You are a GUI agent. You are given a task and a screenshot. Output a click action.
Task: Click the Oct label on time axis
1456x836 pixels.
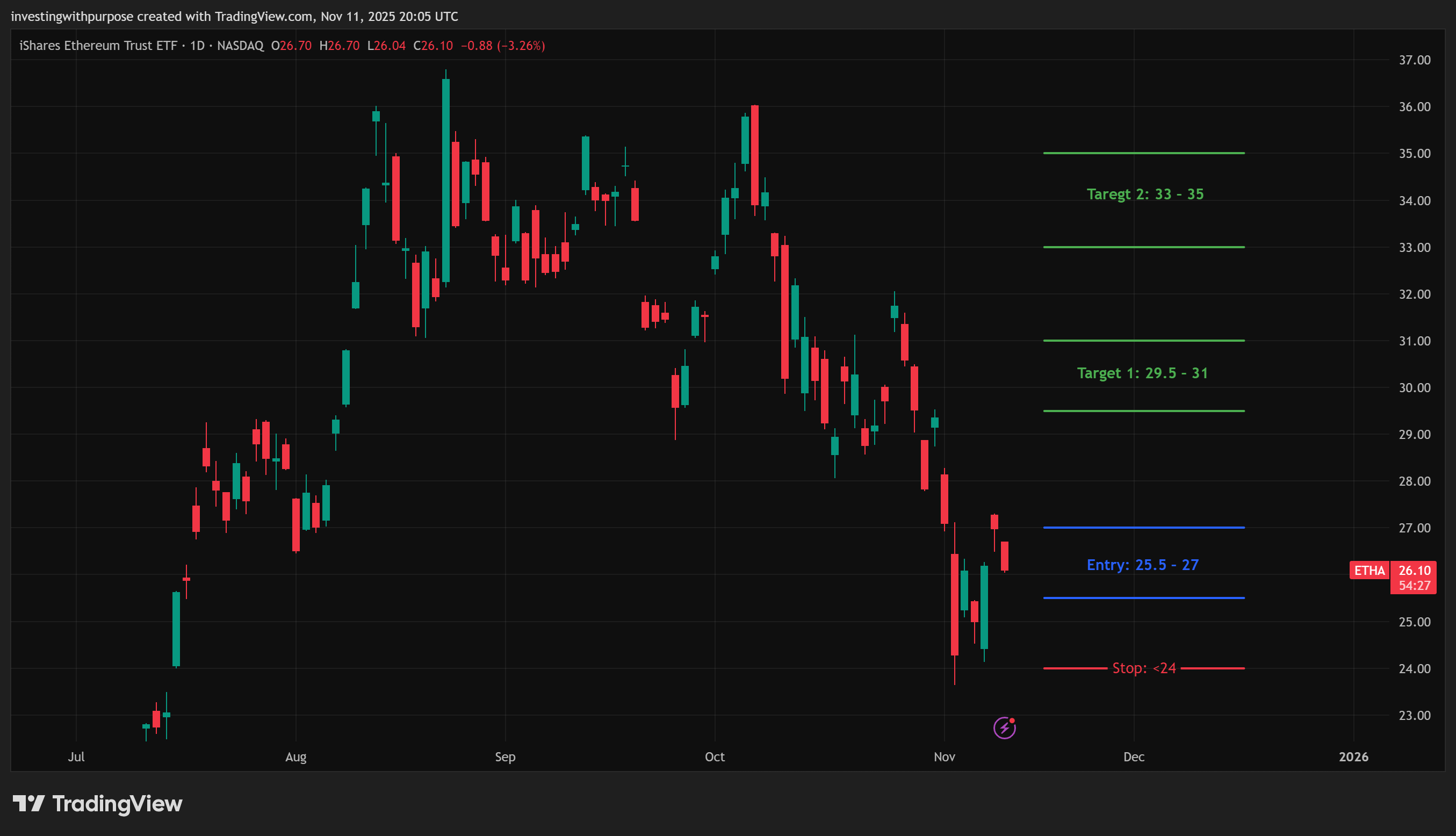pos(715,757)
